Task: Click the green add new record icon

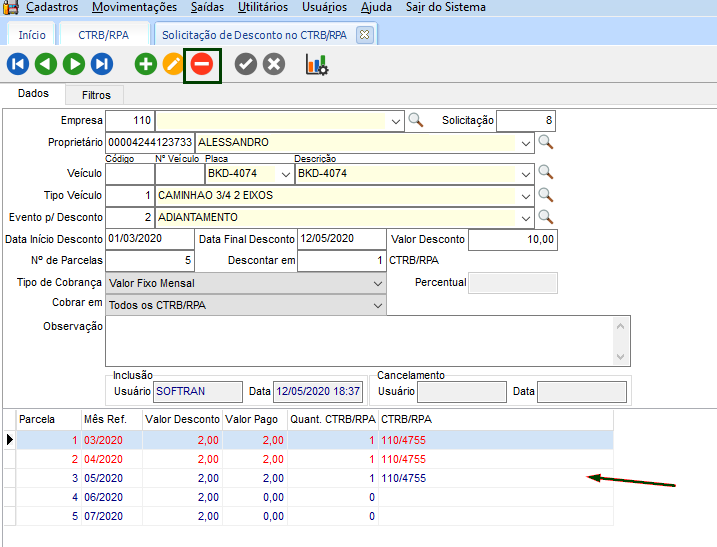Action: 146,65
